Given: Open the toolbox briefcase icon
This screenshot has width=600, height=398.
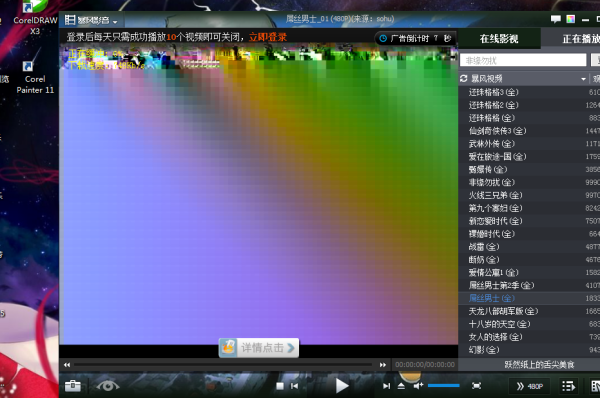Looking at the screenshot, I should click(73, 386).
